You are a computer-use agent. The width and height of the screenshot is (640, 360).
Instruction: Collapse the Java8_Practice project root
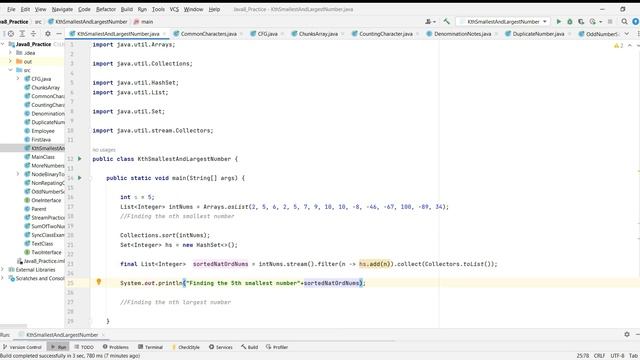pos(3,44)
